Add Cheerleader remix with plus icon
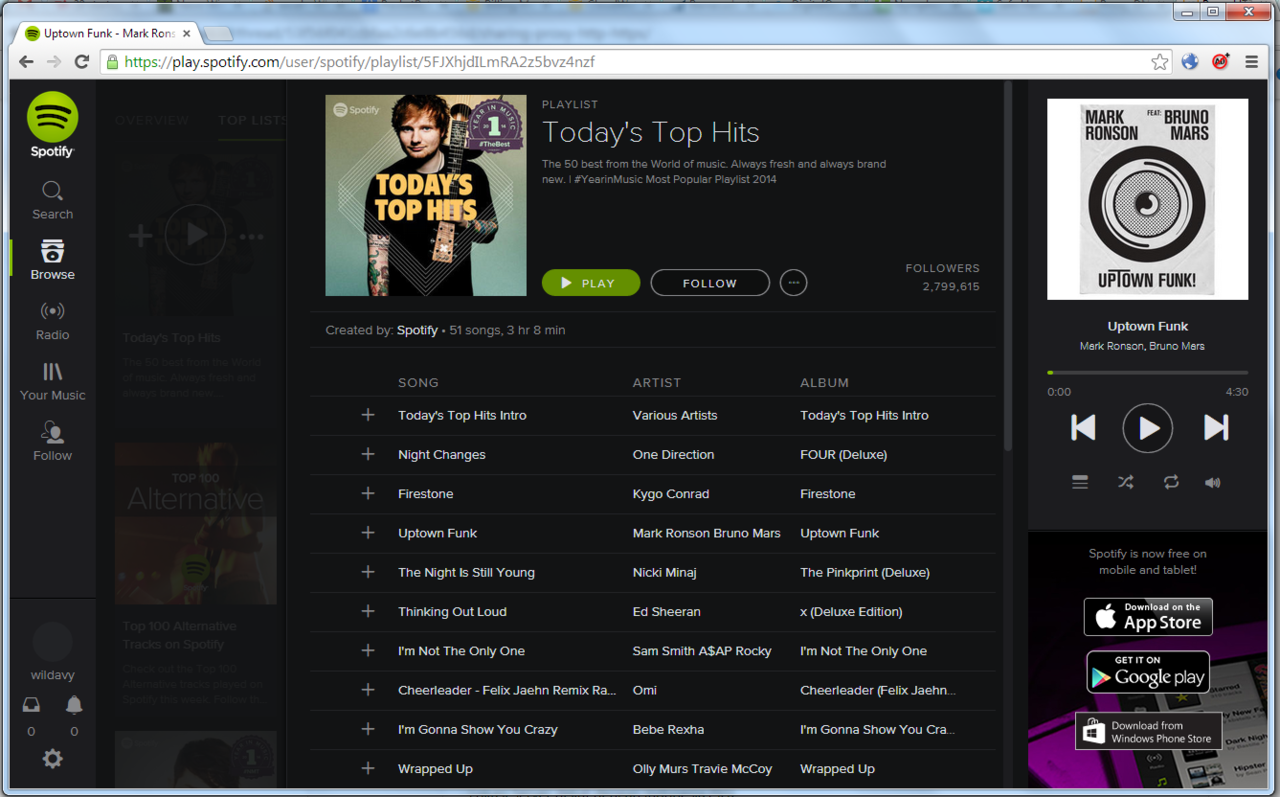Screen dimensions: 1280x797 [368, 690]
